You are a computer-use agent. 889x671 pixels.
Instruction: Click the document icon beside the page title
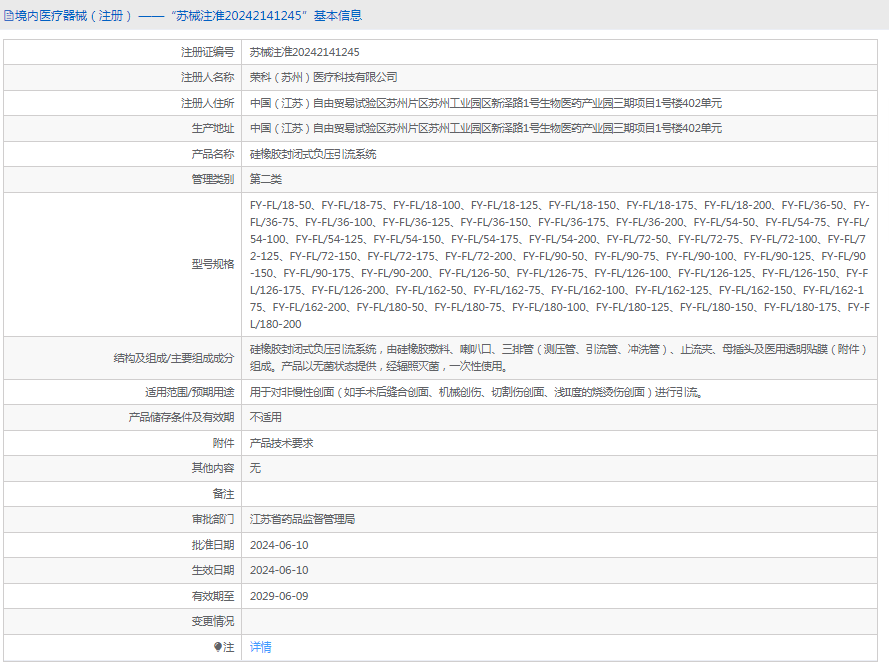point(9,16)
